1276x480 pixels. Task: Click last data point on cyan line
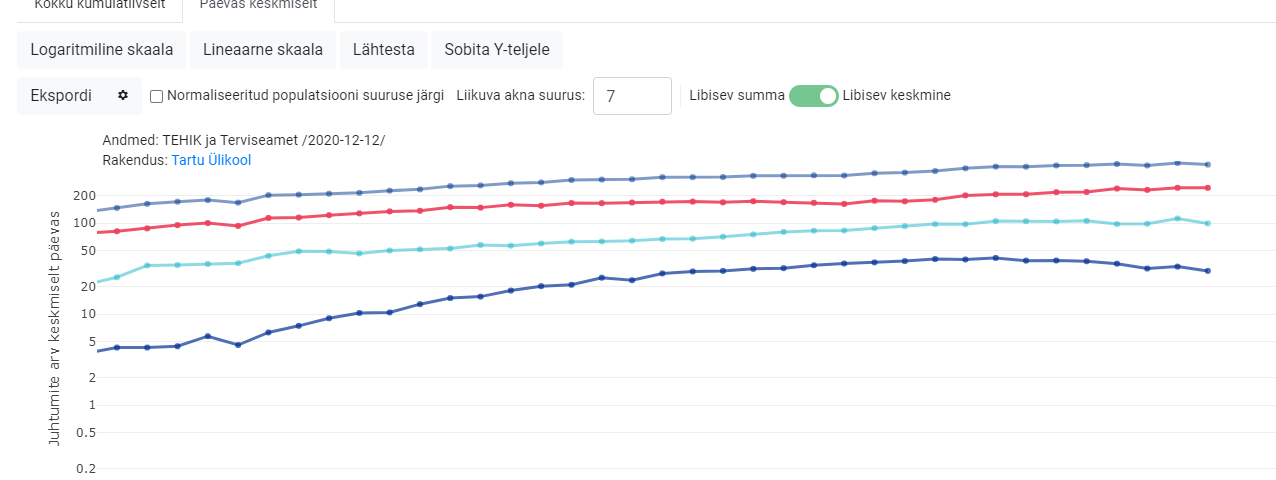click(1208, 223)
